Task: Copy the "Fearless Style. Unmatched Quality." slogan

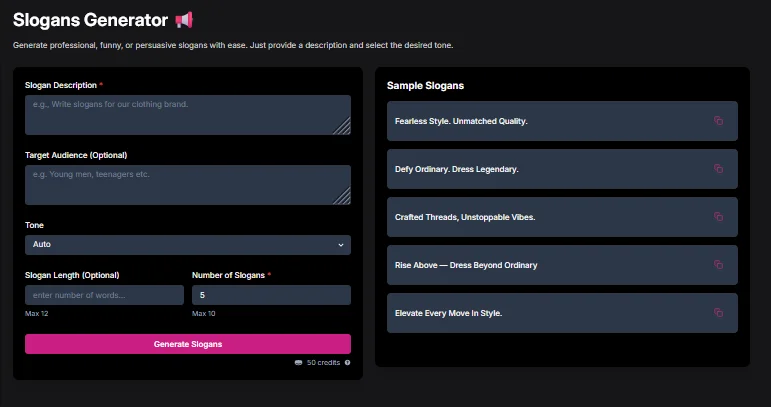Action: 718,121
